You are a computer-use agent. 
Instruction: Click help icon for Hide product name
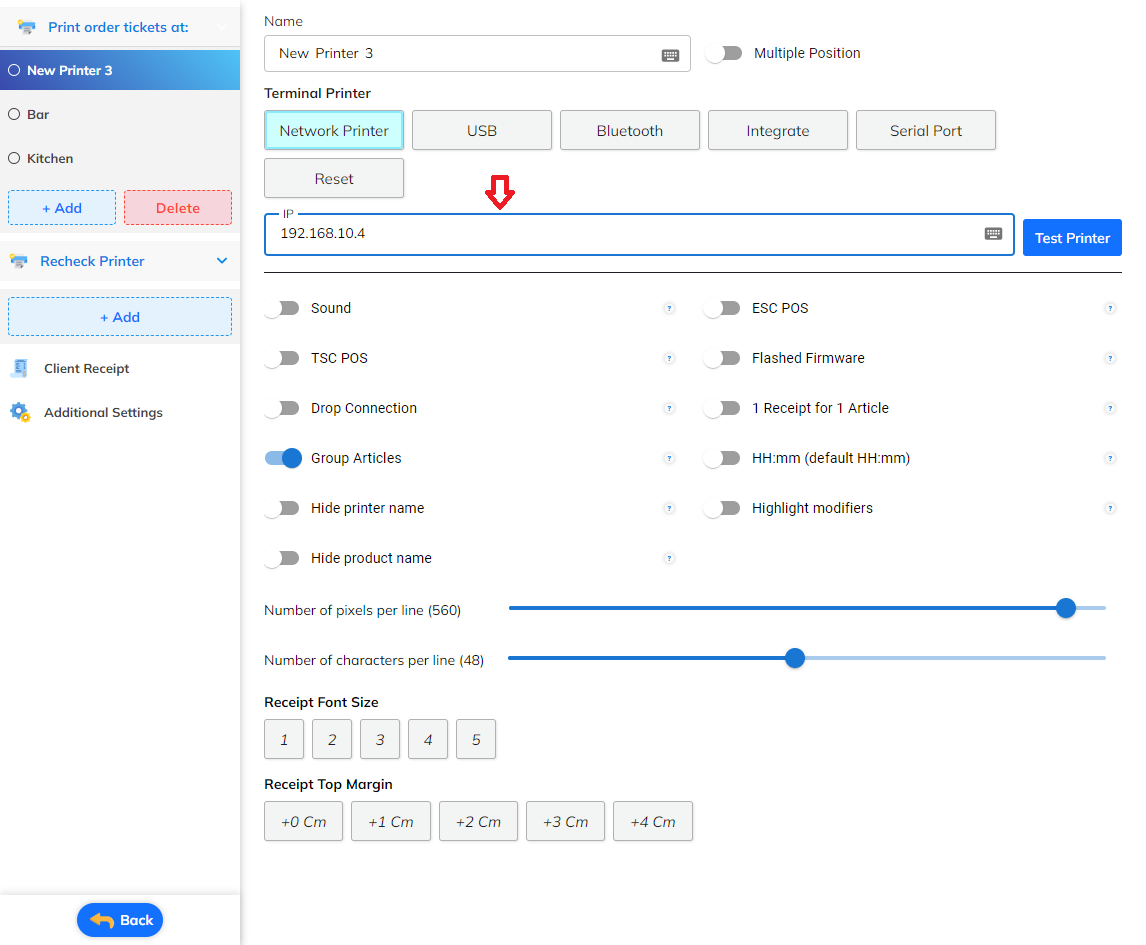pyautogui.click(x=669, y=558)
